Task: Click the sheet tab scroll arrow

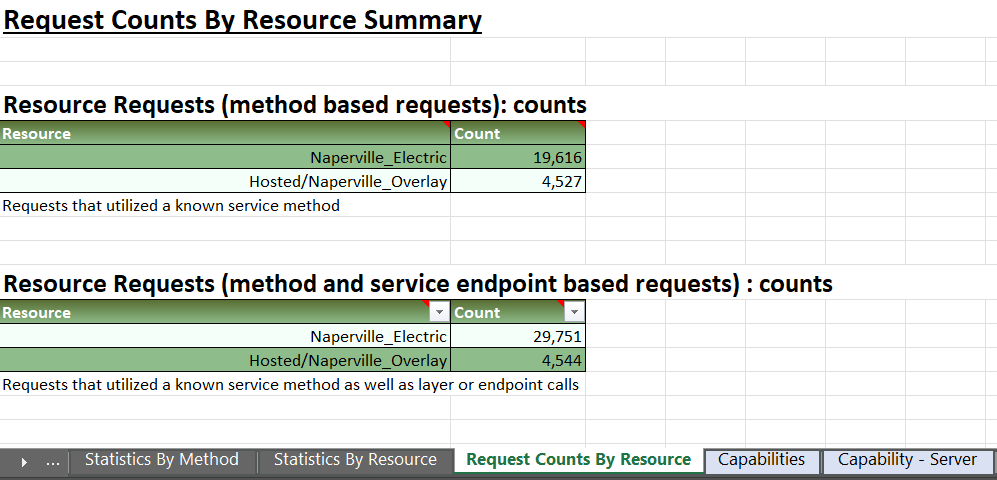Action: point(24,462)
